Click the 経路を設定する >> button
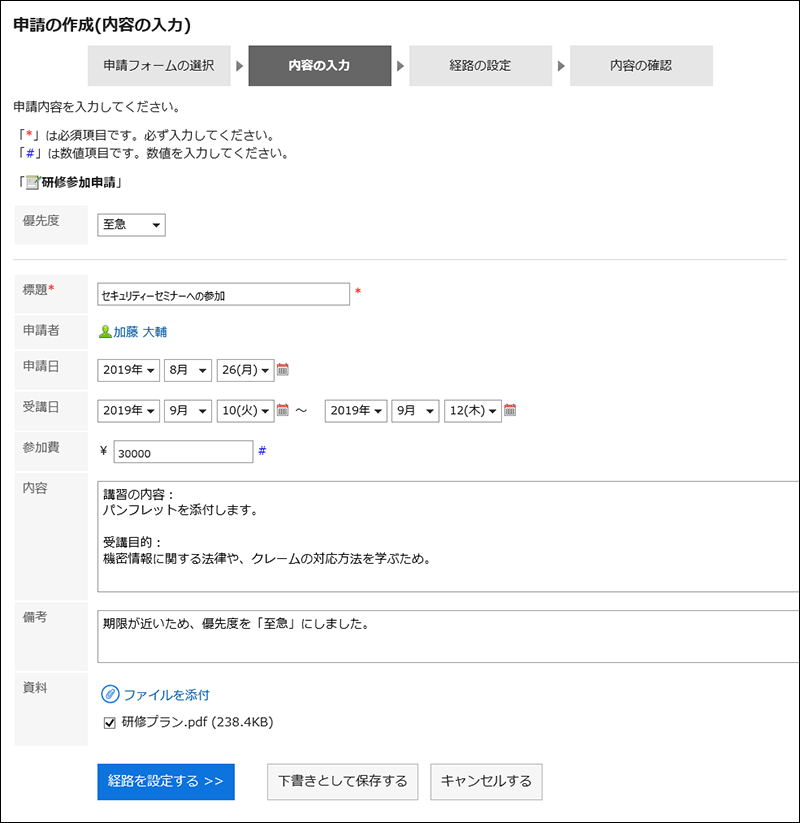800x823 pixels. click(166, 782)
